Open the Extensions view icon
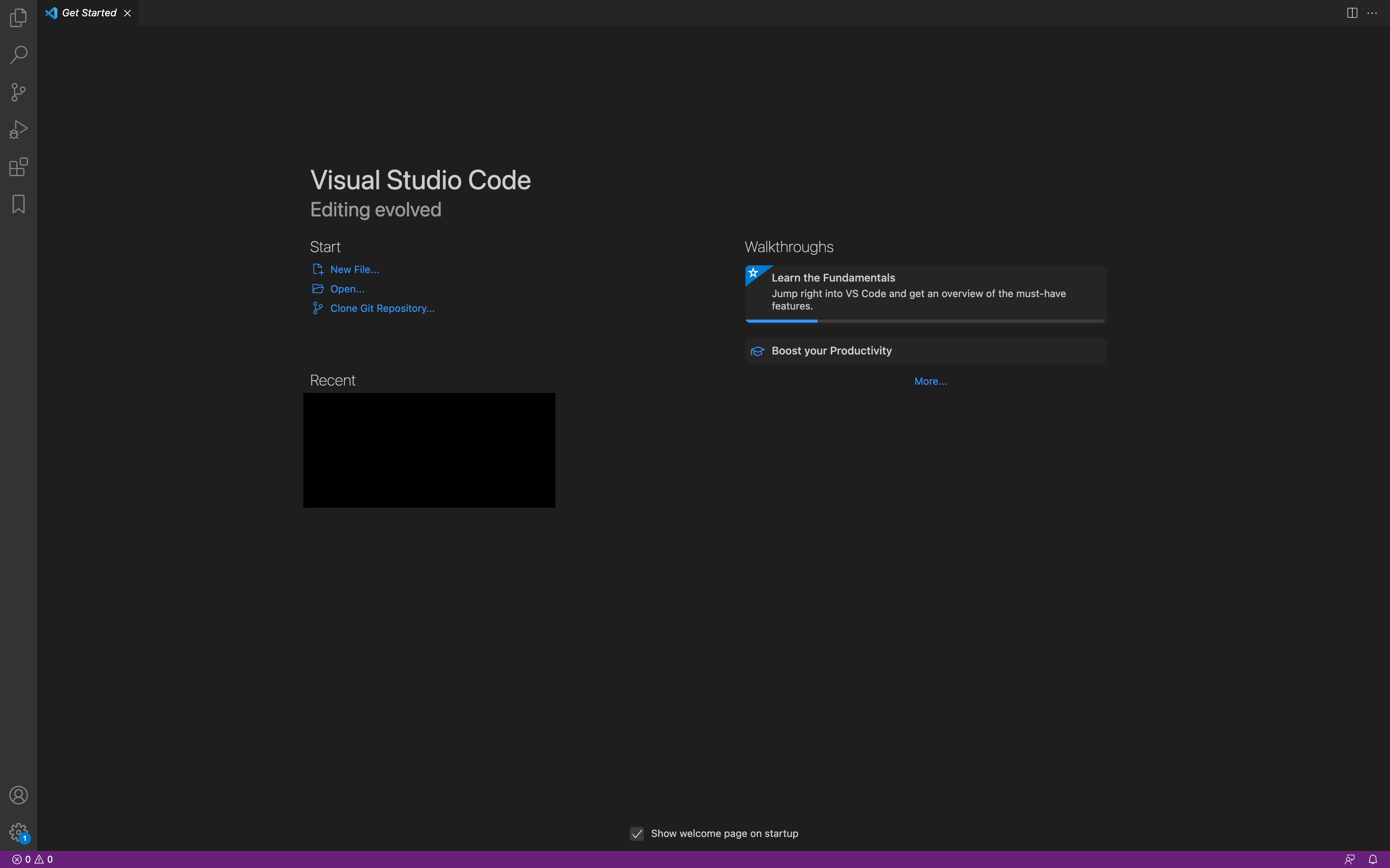Screen dimensions: 1390x868 18,167
